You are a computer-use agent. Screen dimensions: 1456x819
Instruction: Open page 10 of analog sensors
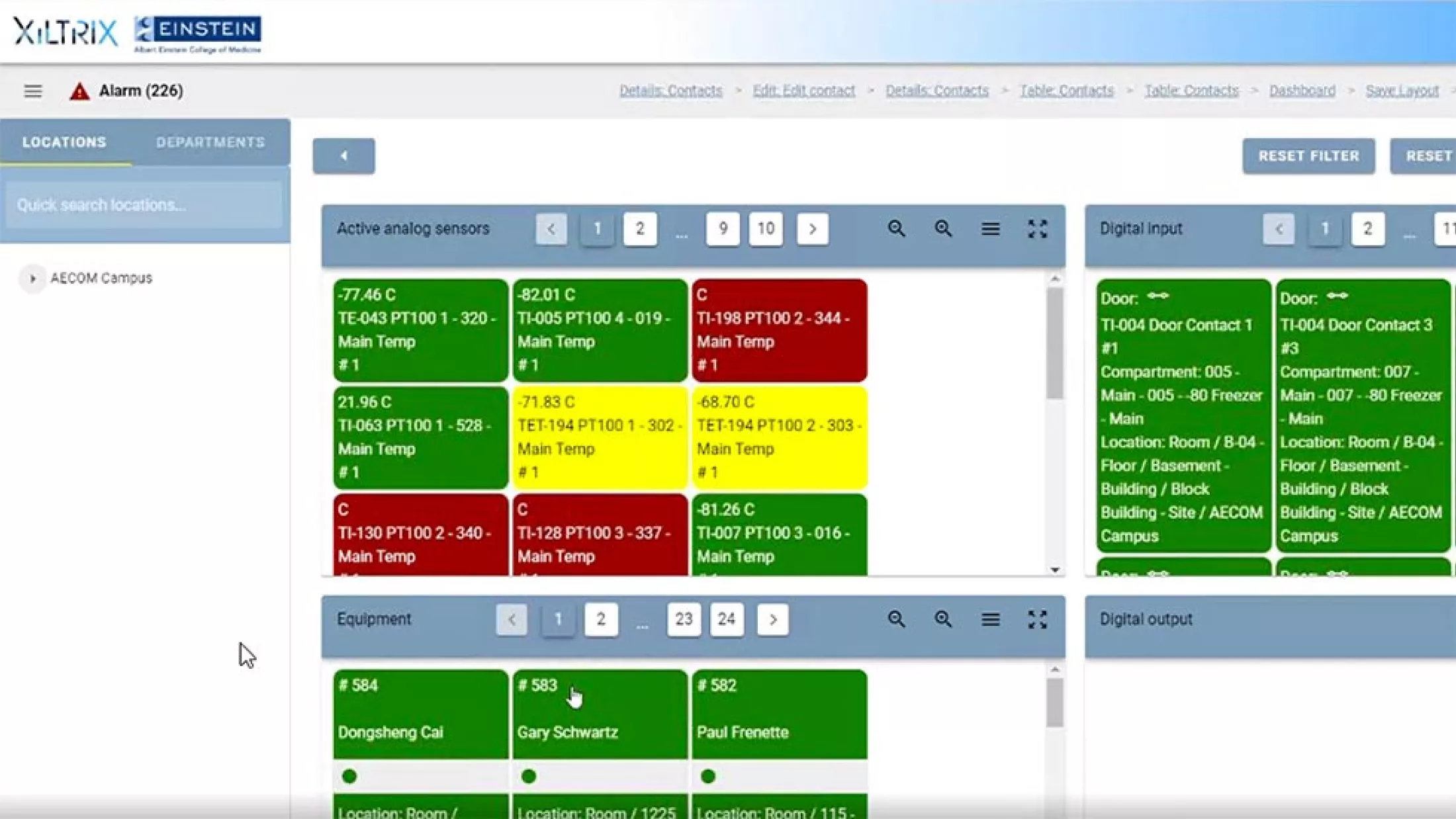coord(766,229)
